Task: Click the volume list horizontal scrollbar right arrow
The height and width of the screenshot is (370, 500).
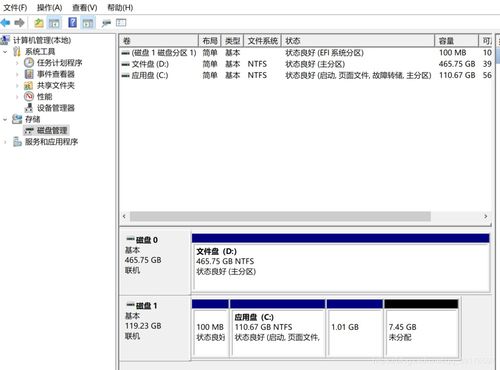Action: click(x=486, y=216)
